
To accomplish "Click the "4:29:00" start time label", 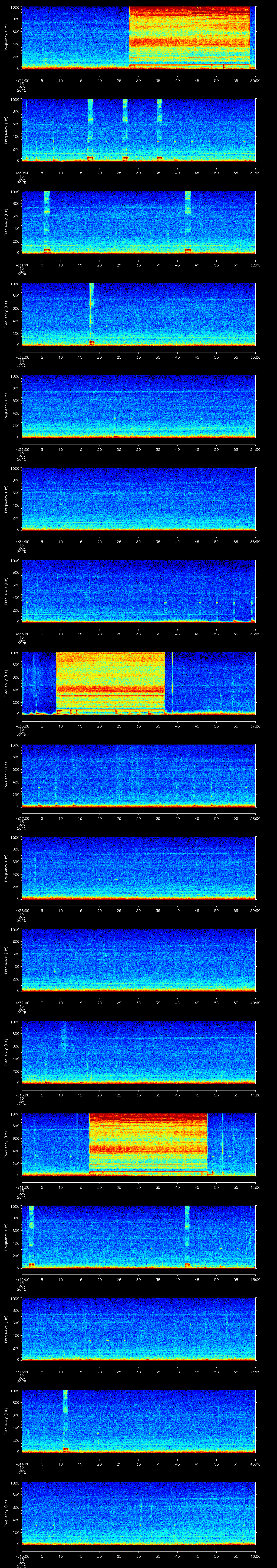I will pyautogui.click(x=22, y=80).
